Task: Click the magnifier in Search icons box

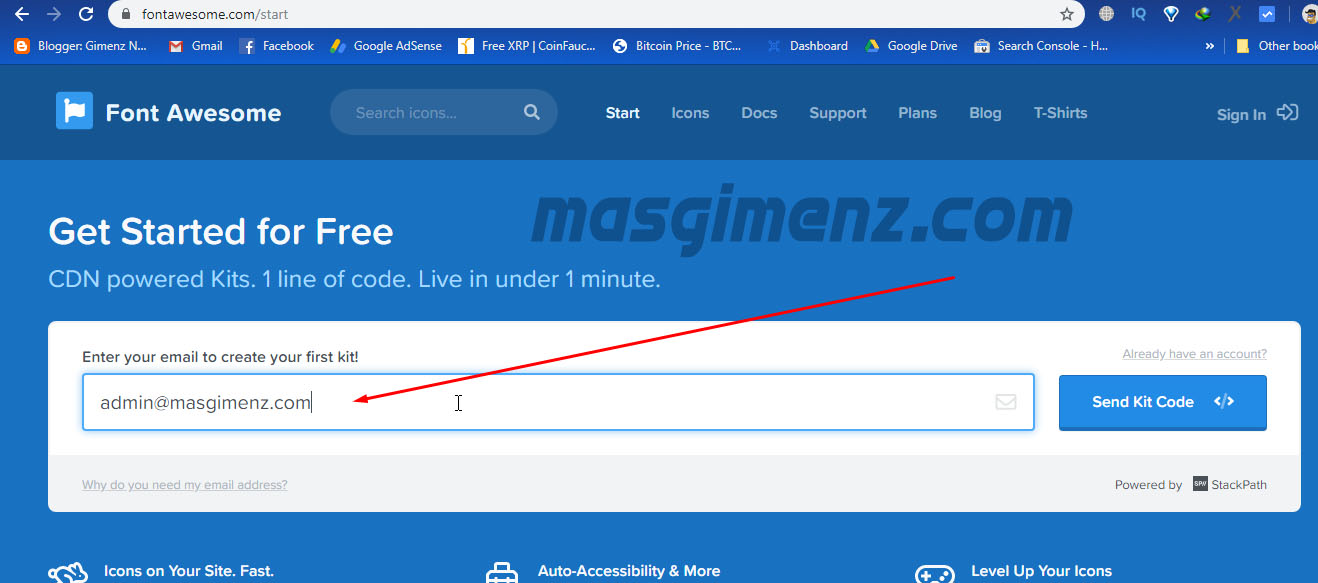Action: [x=532, y=112]
